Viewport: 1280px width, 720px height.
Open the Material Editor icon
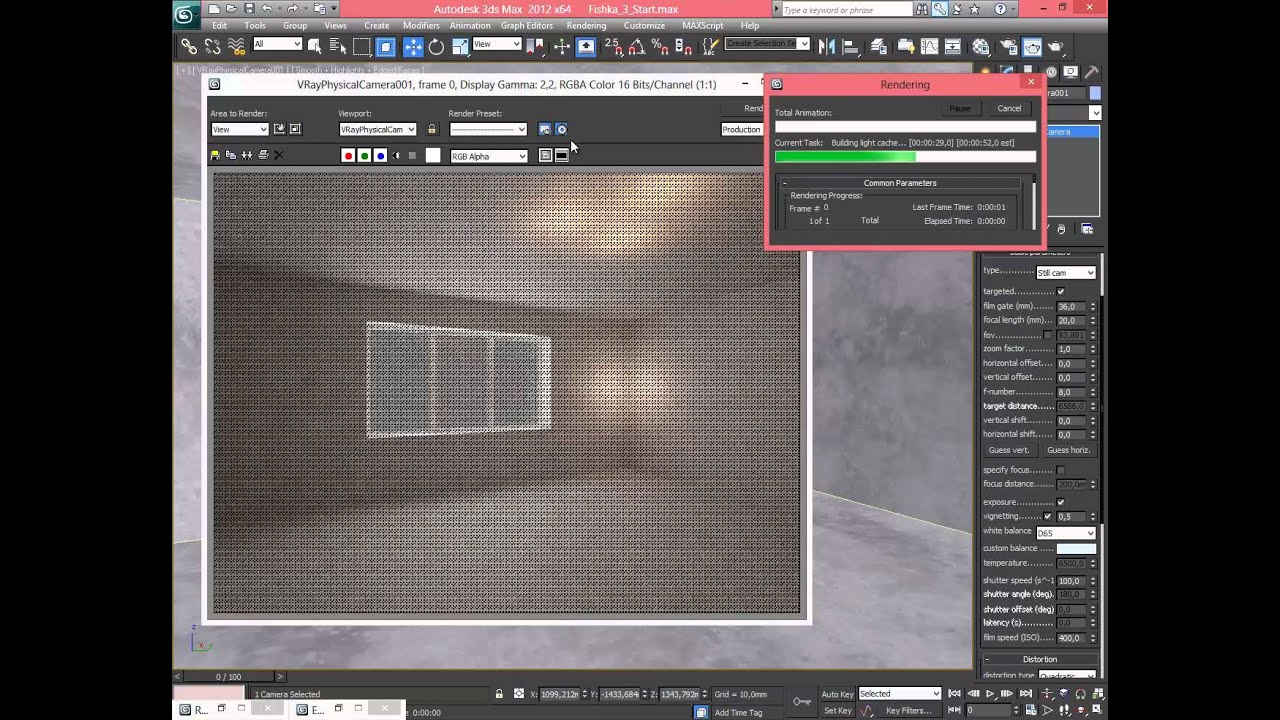point(981,46)
